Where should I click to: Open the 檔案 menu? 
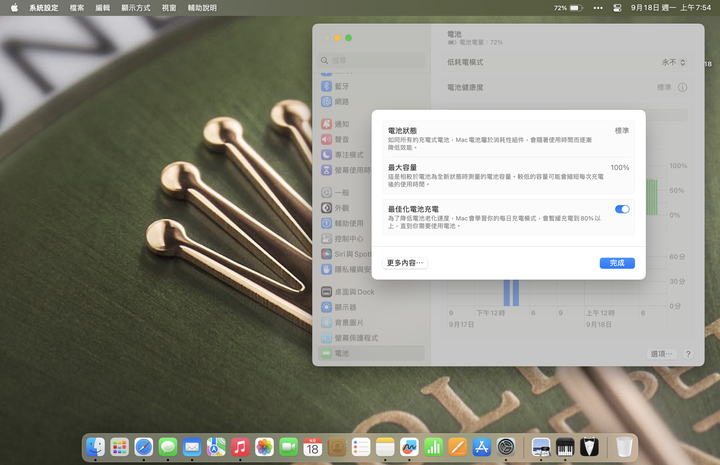point(77,8)
